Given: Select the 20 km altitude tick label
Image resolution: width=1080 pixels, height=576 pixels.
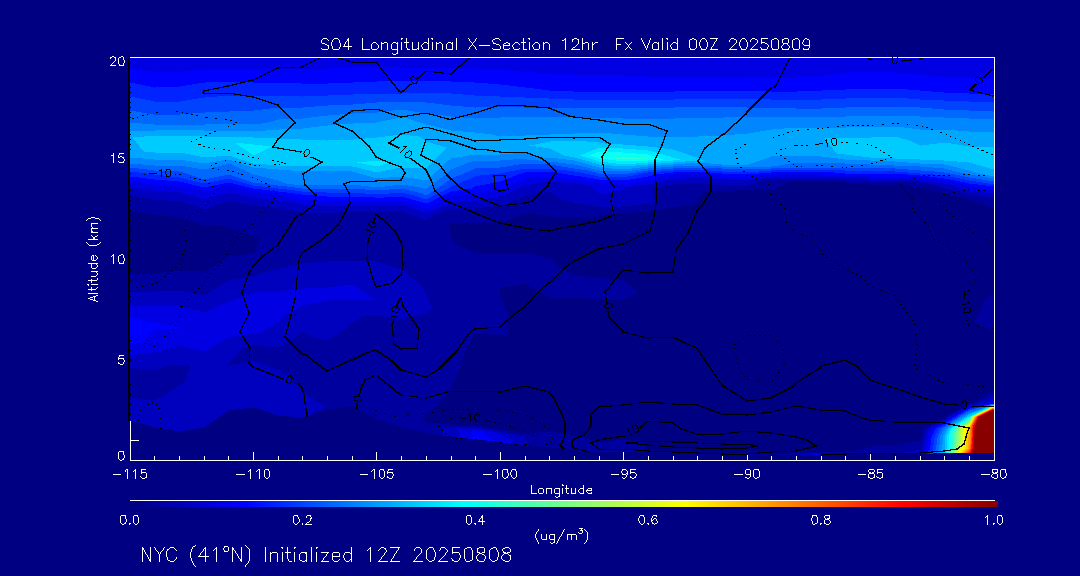Looking at the screenshot, I should click(x=116, y=61).
